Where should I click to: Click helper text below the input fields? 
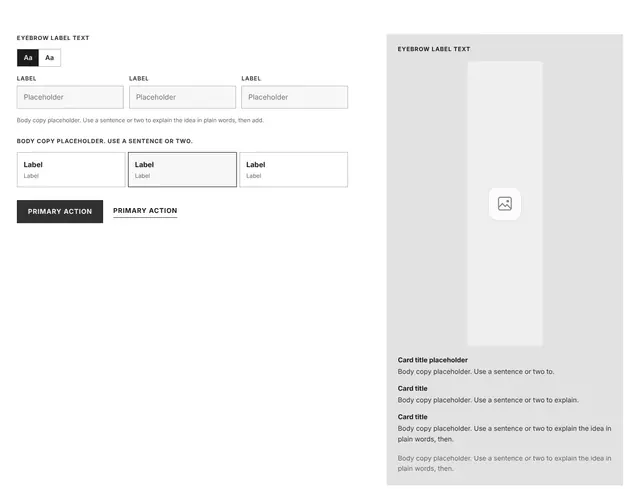(x=140, y=120)
